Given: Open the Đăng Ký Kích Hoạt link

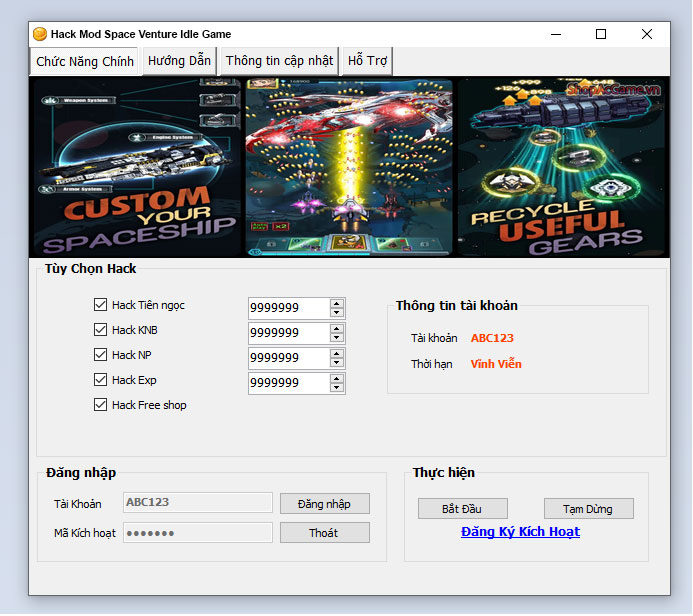Looking at the screenshot, I should pyautogui.click(x=520, y=532).
